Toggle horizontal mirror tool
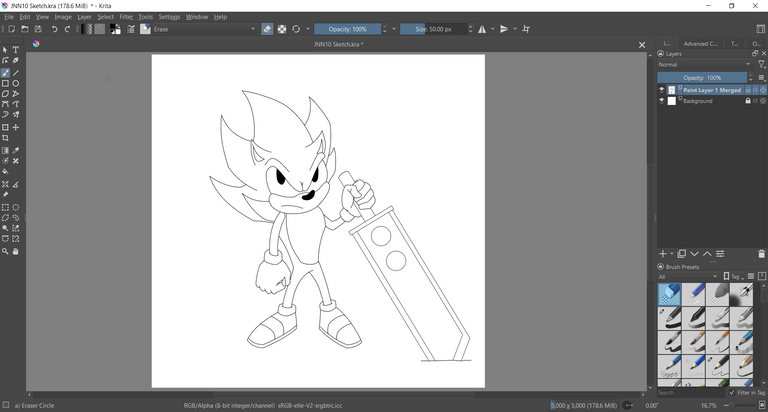 [482, 29]
